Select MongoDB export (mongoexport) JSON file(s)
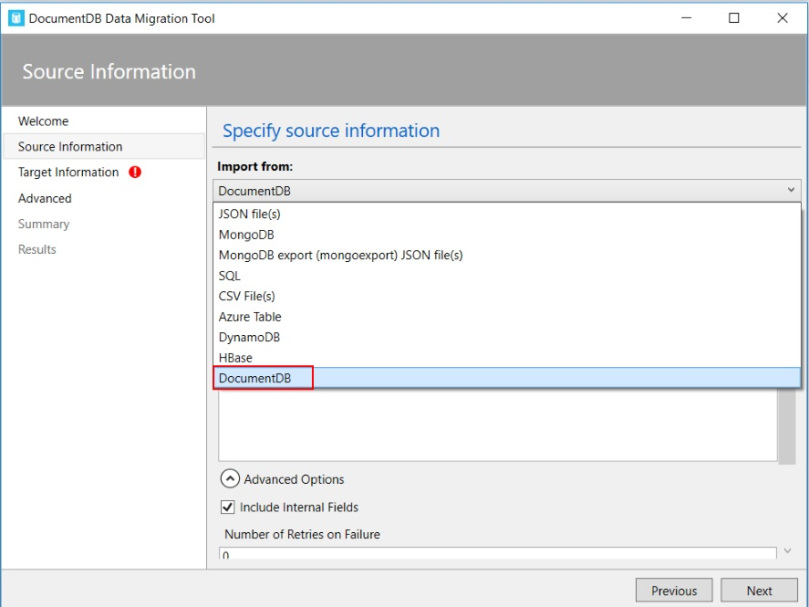This screenshot has width=809, height=607. [340, 255]
